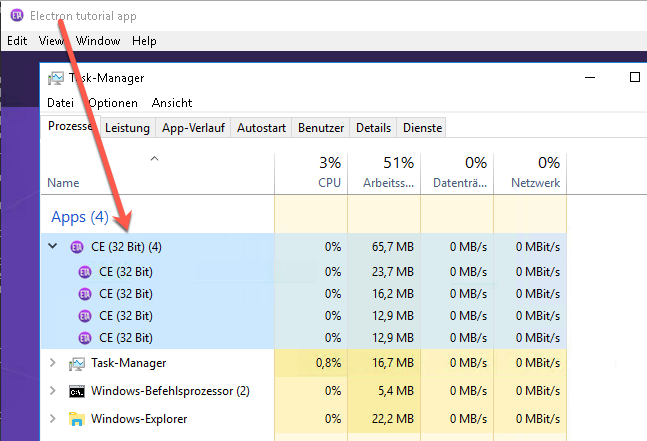This screenshot has height=441, width=647.
Task: Sort by the CPU column header
Action: pos(311,173)
